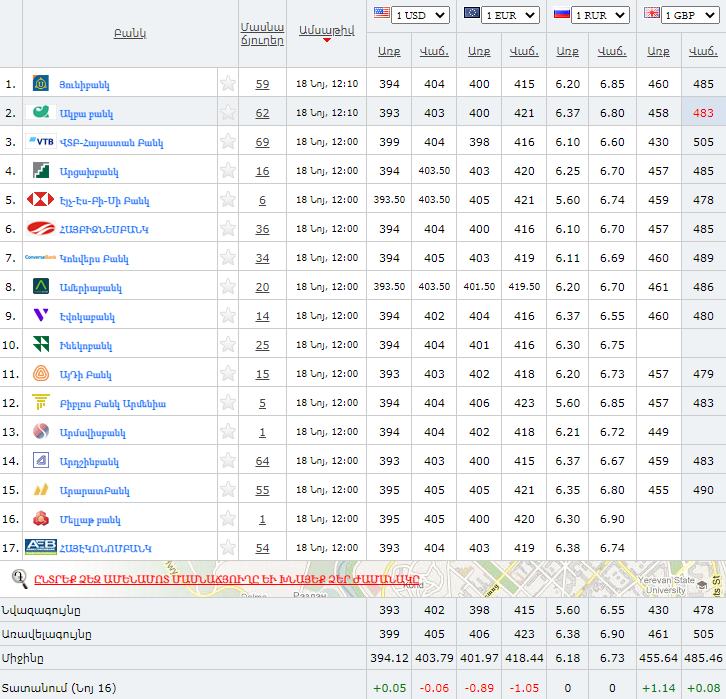Click the GBP maximum sell value 505 in summary
The height and width of the screenshot is (699, 726).
703,634
